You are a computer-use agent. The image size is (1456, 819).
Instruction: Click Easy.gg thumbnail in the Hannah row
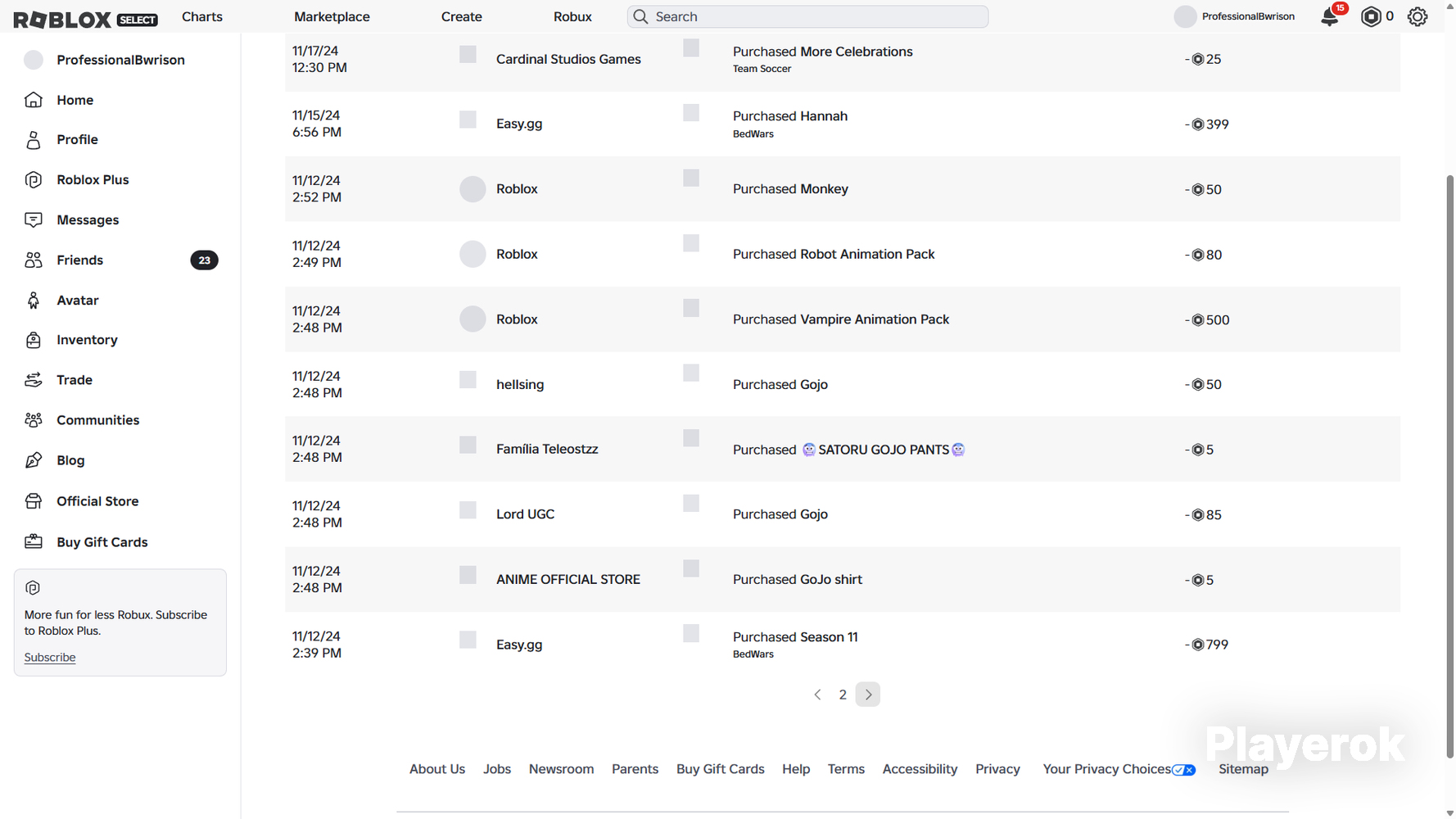click(468, 120)
